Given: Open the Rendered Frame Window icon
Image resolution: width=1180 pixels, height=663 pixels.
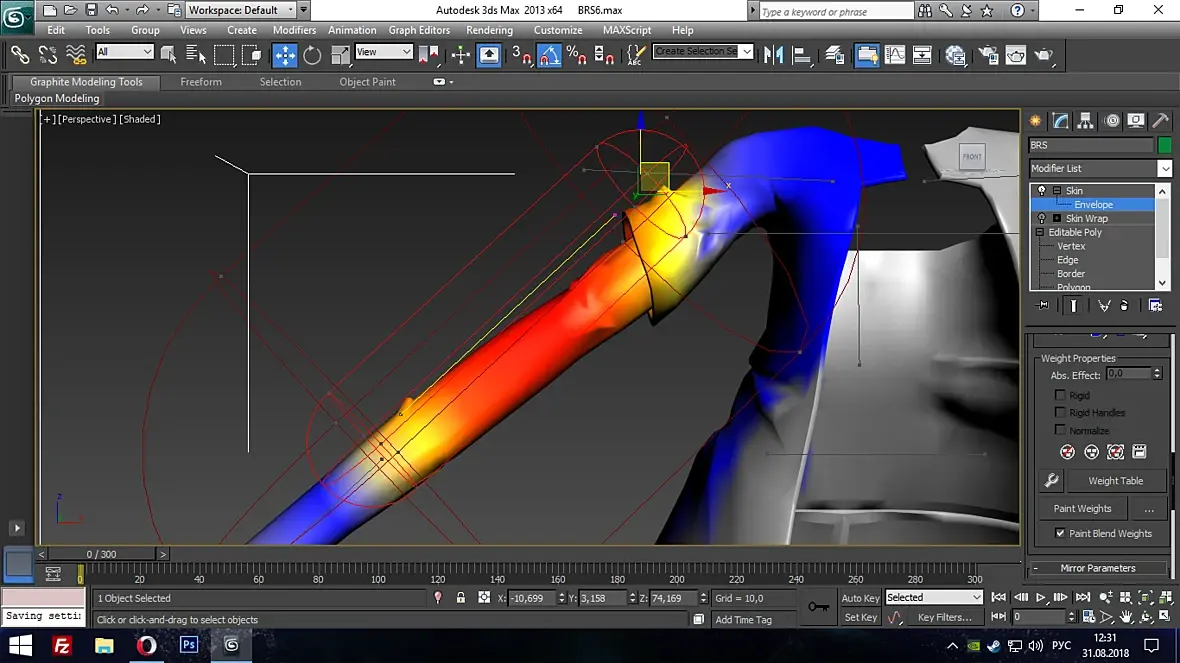Looking at the screenshot, I should (x=1016, y=55).
